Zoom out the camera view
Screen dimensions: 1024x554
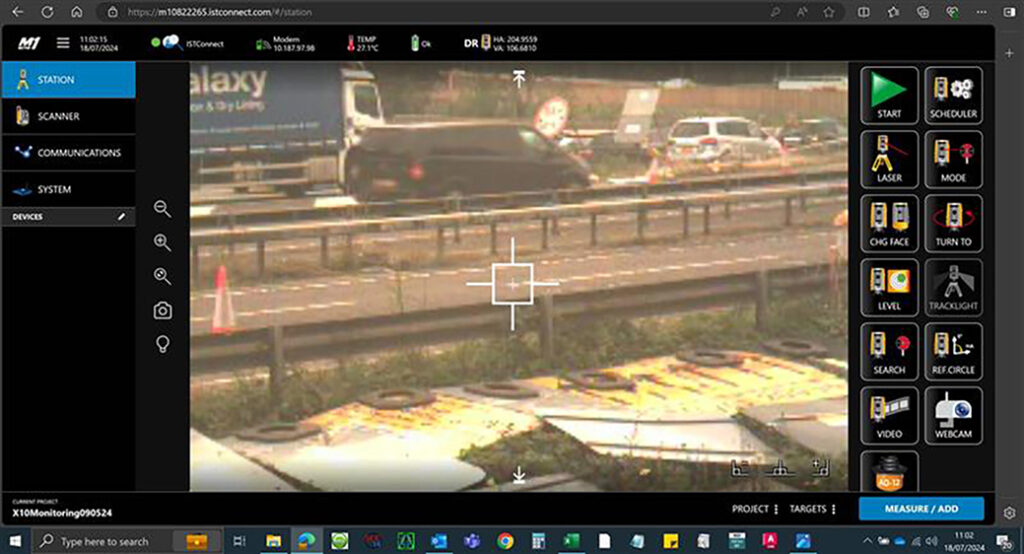click(162, 208)
